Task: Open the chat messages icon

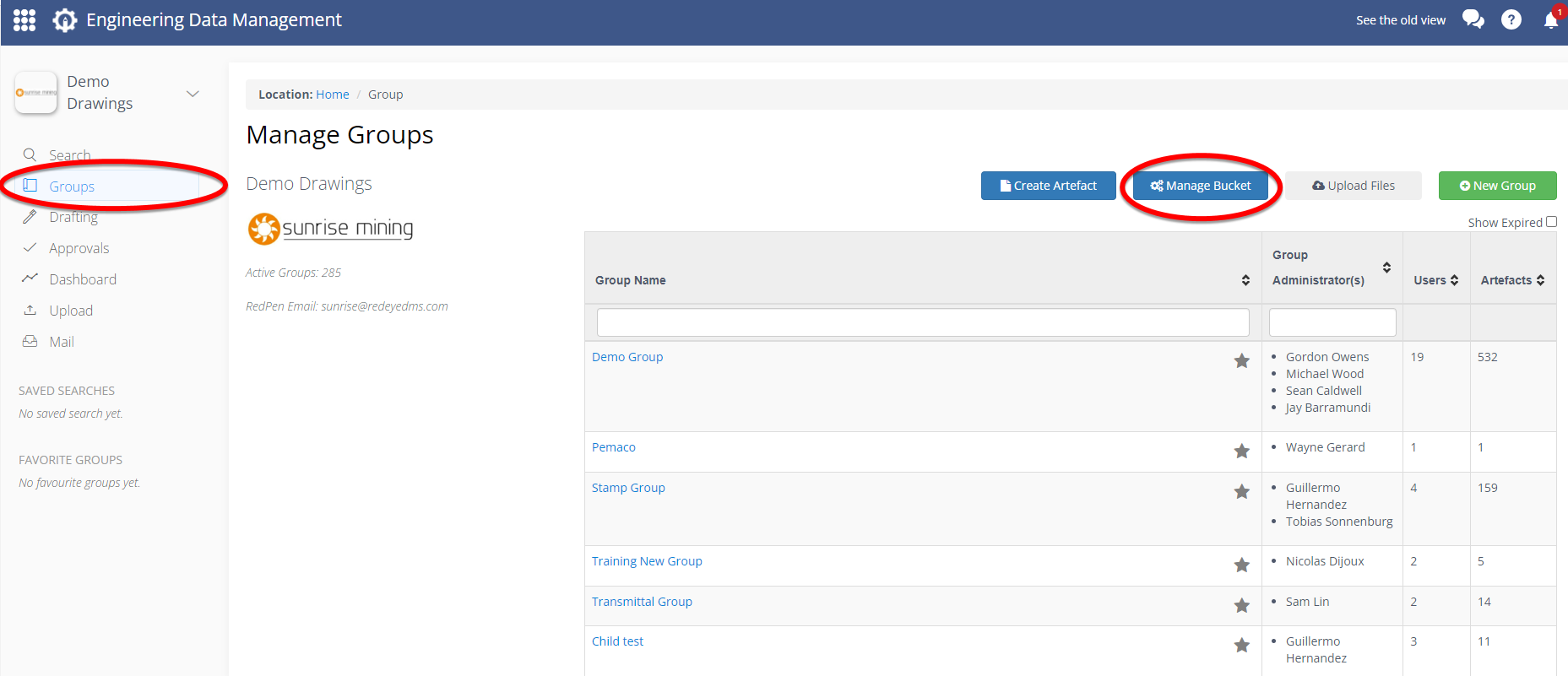Action: tap(1473, 19)
